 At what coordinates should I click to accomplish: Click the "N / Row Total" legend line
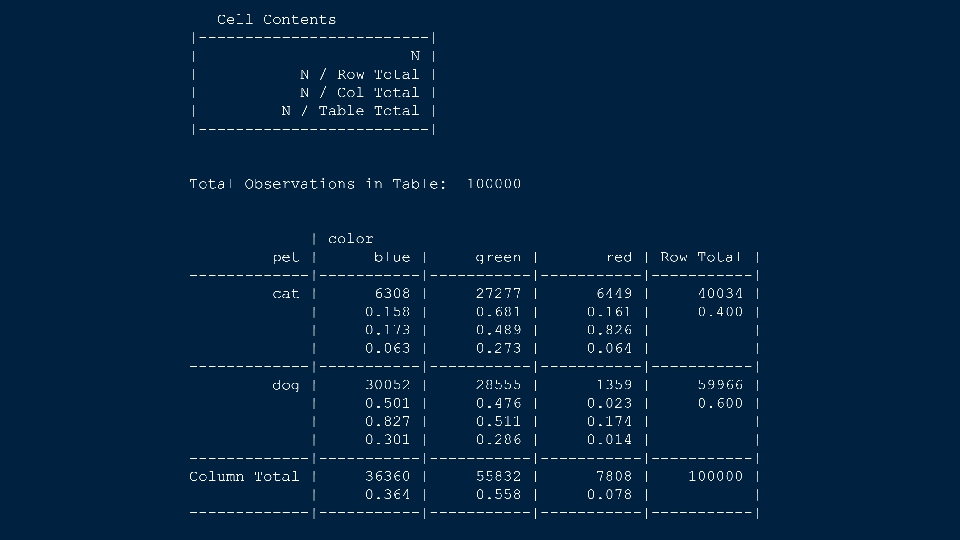click(x=359, y=75)
